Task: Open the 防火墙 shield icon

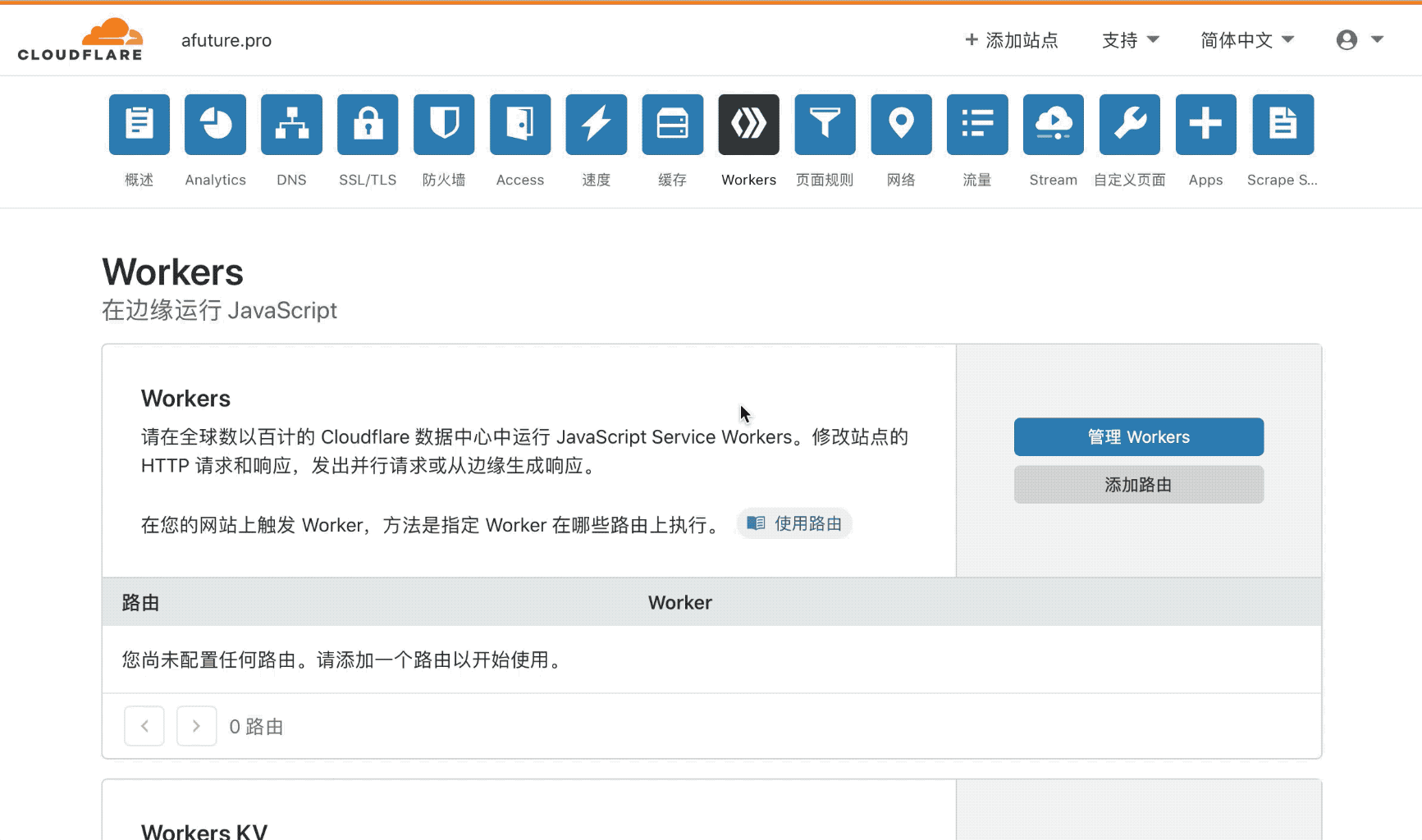Action: [x=444, y=125]
